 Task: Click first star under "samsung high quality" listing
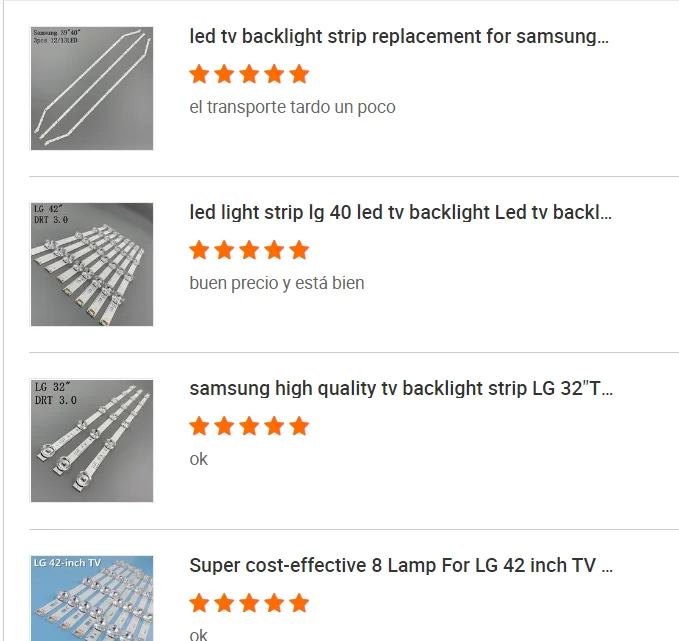(199, 427)
